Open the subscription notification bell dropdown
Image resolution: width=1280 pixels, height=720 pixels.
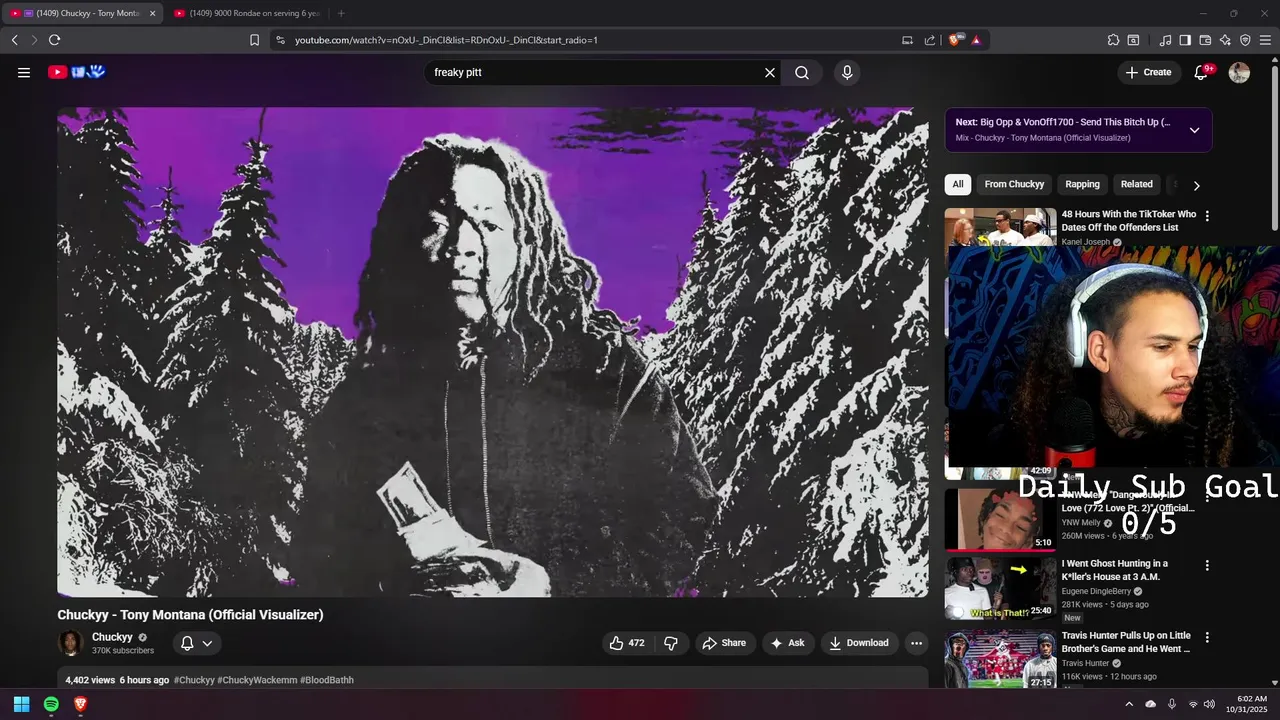(x=196, y=643)
